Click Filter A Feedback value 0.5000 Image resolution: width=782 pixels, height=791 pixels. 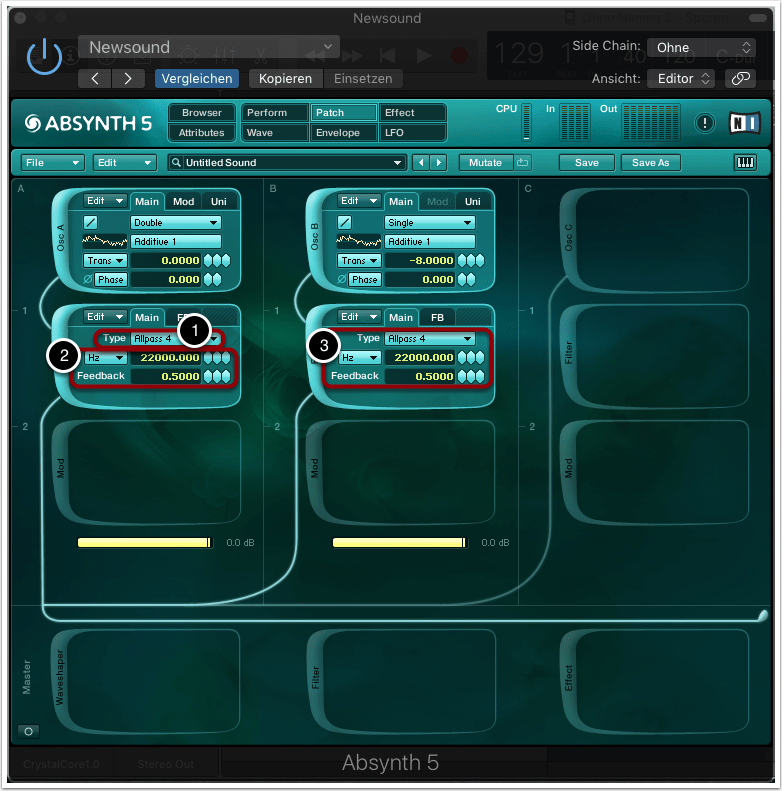166,376
